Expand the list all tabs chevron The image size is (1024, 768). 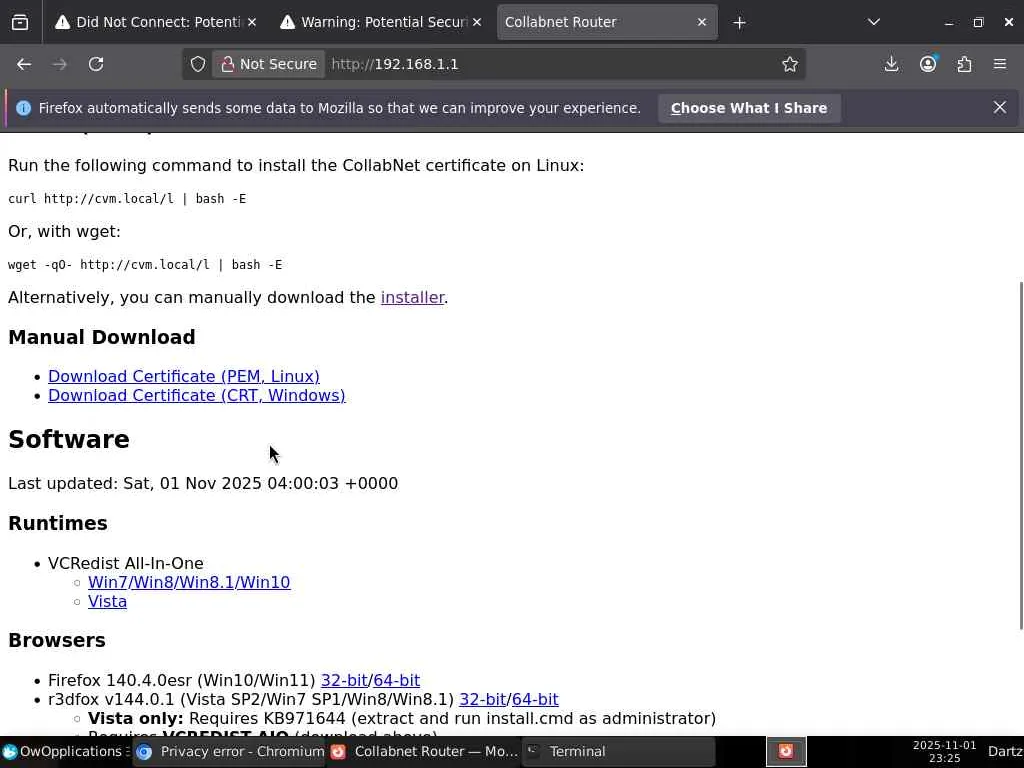point(874,22)
